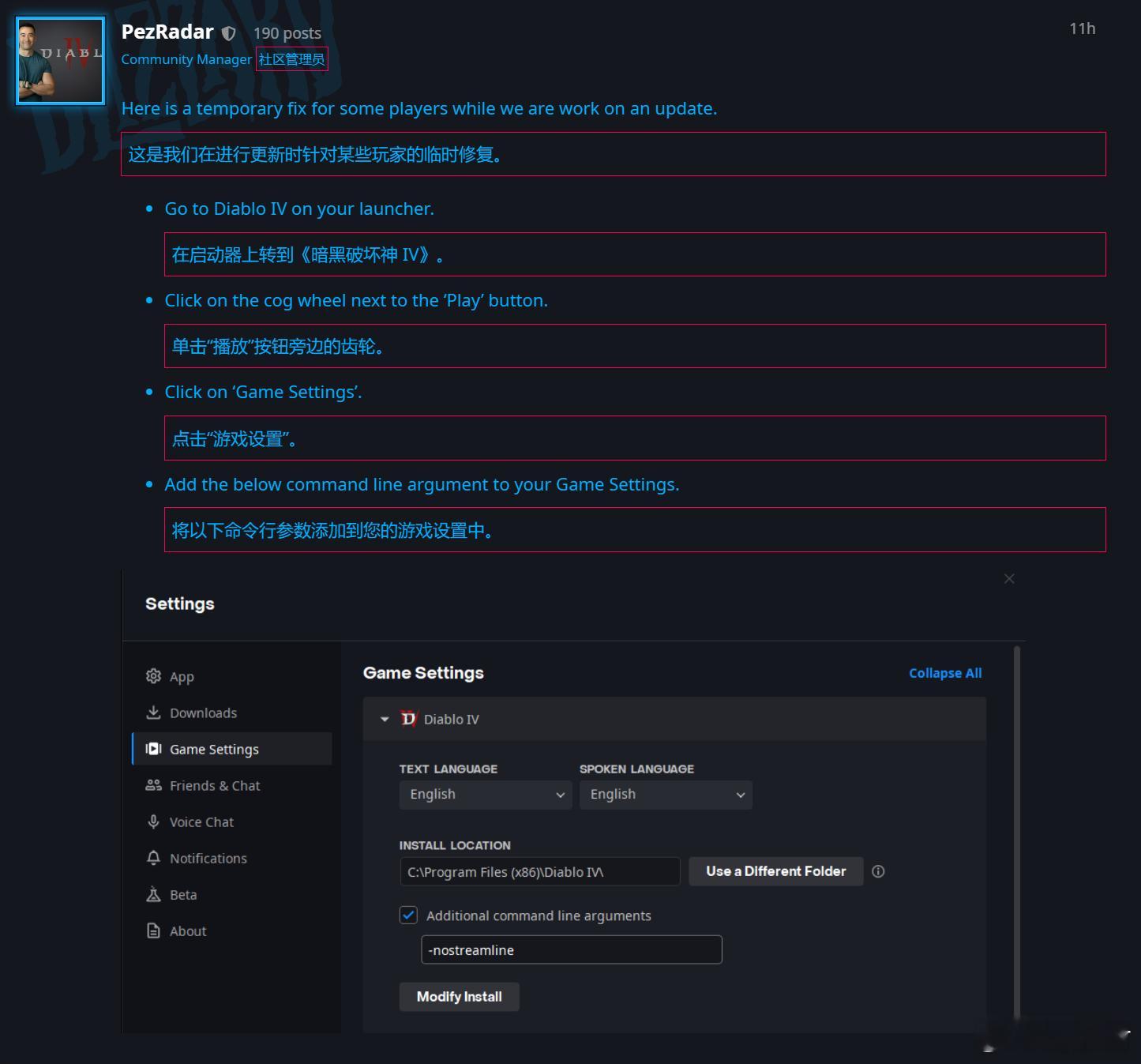Image resolution: width=1141 pixels, height=1064 pixels.
Task: Click the Modify Install button
Action: tap(459, 997)
